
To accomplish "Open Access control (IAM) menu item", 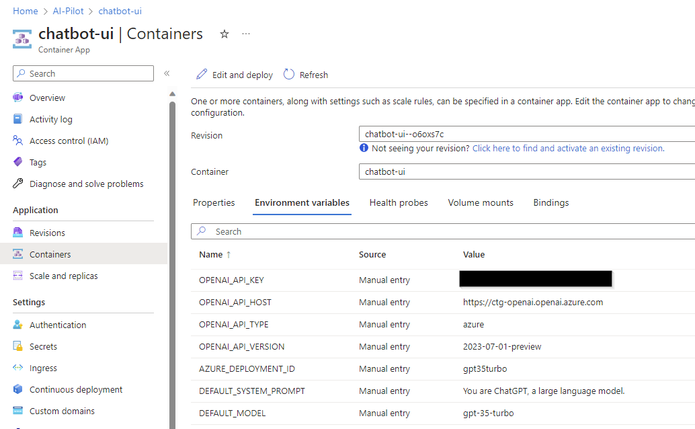I will (x=69, y=140).
